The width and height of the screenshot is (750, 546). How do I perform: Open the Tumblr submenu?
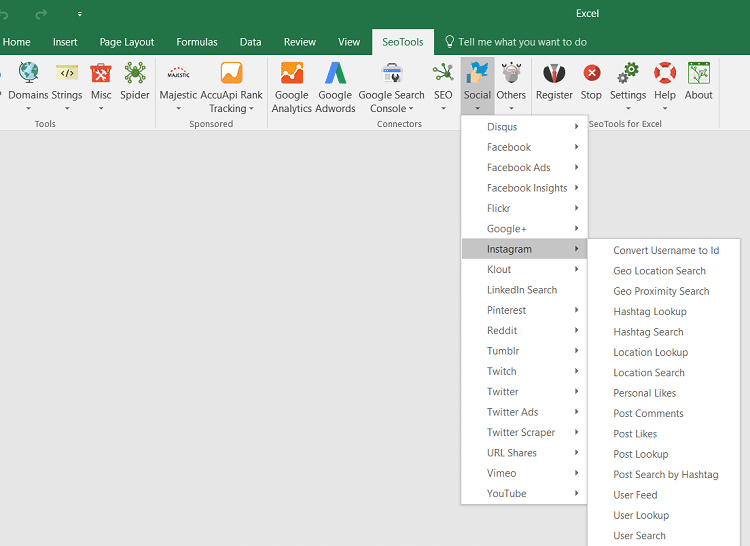(x=524, y=351)
